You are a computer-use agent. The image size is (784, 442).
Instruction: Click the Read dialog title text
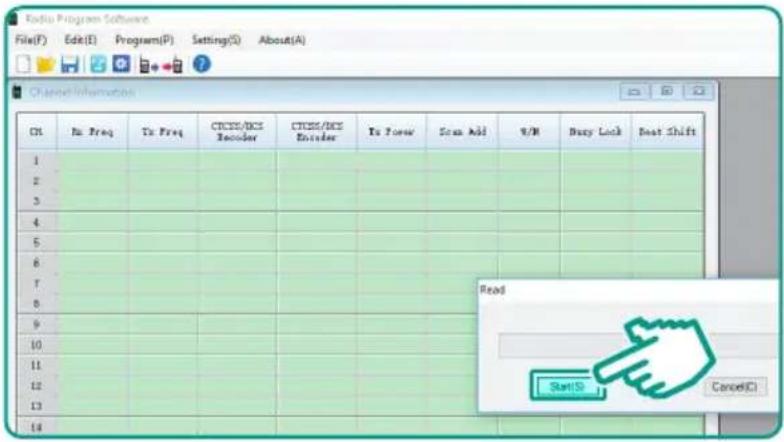[x=492, y=290]
